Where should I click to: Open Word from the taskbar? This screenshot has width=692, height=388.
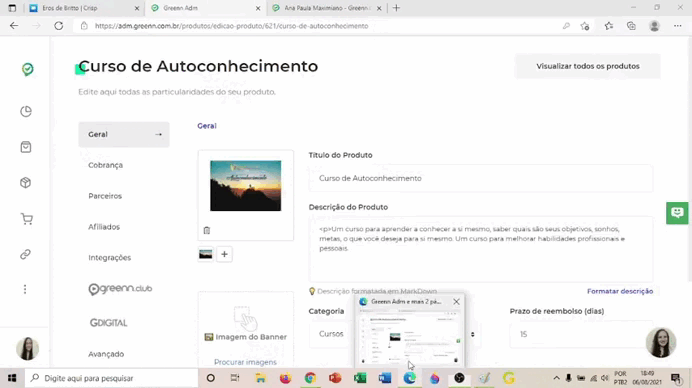point(385,378)
